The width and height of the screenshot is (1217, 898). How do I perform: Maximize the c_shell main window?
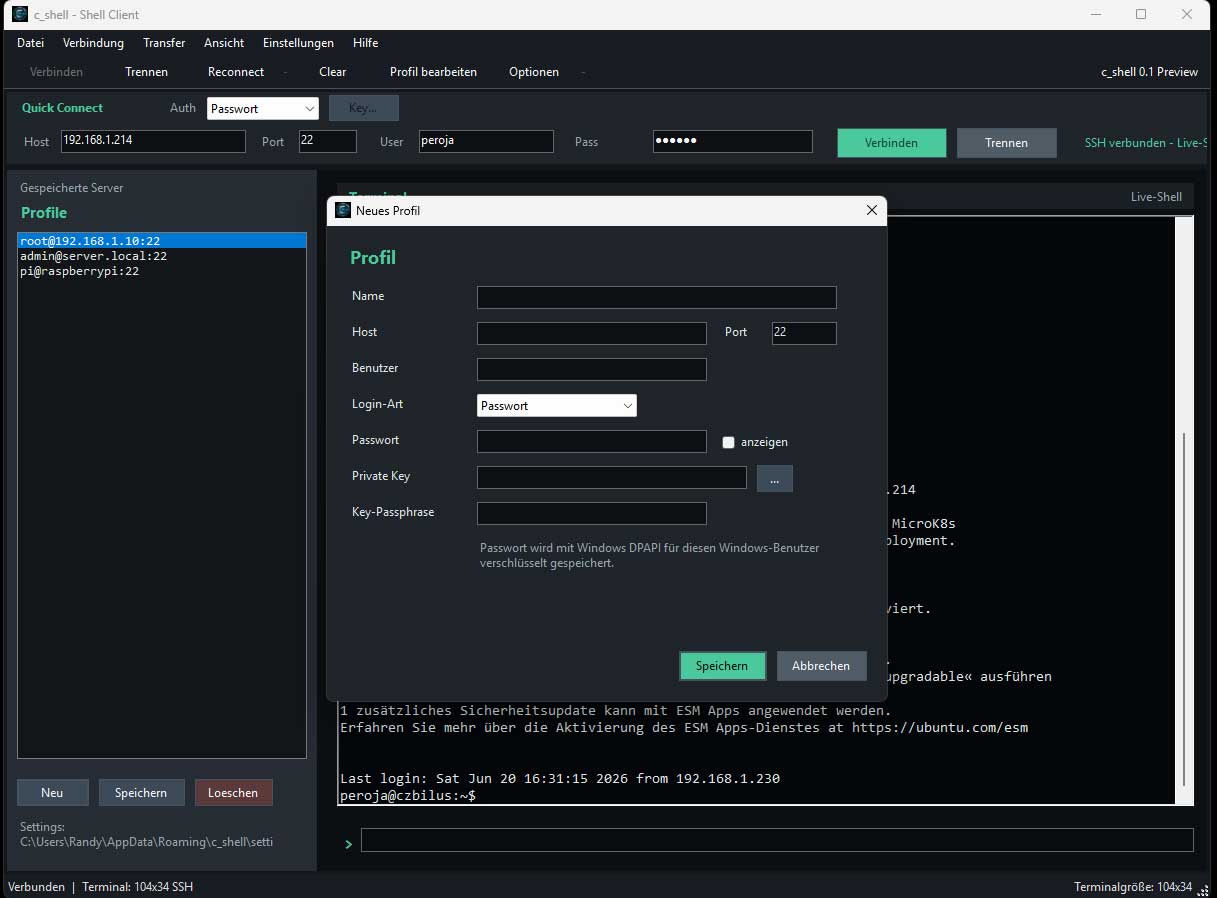click(x=1141, y=14)
